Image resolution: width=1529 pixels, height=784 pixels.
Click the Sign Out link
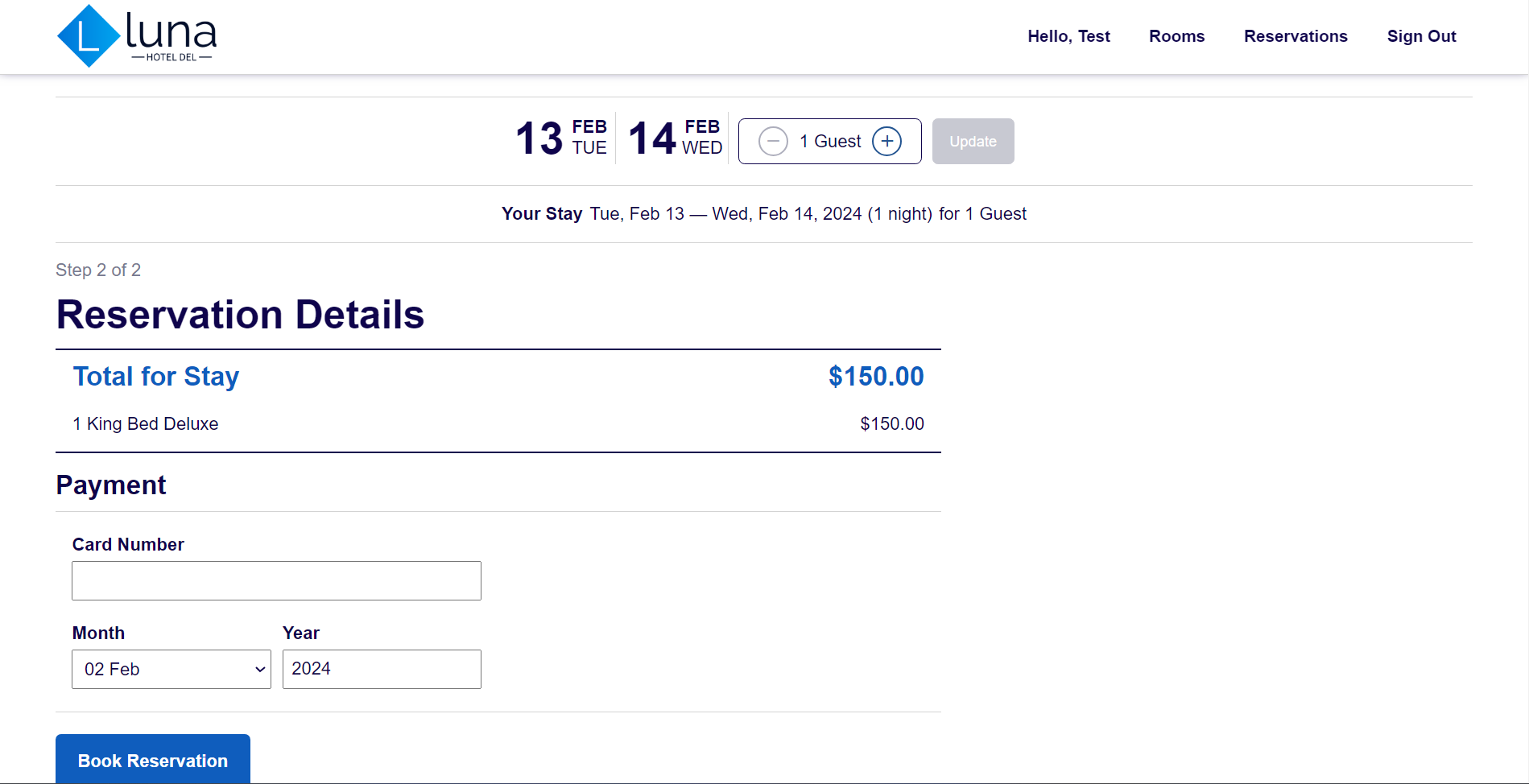click(x=1421, y=36)
